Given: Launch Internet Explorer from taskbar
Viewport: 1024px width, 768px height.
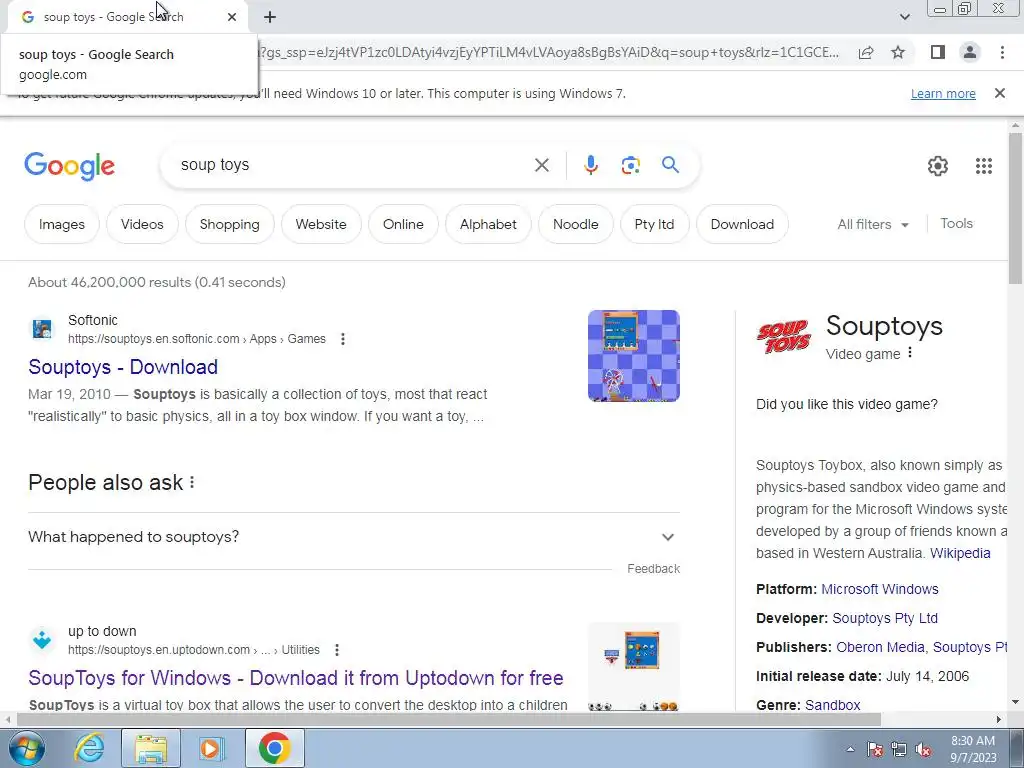Looking at the screenshot, I should click(x=89, y=748).
